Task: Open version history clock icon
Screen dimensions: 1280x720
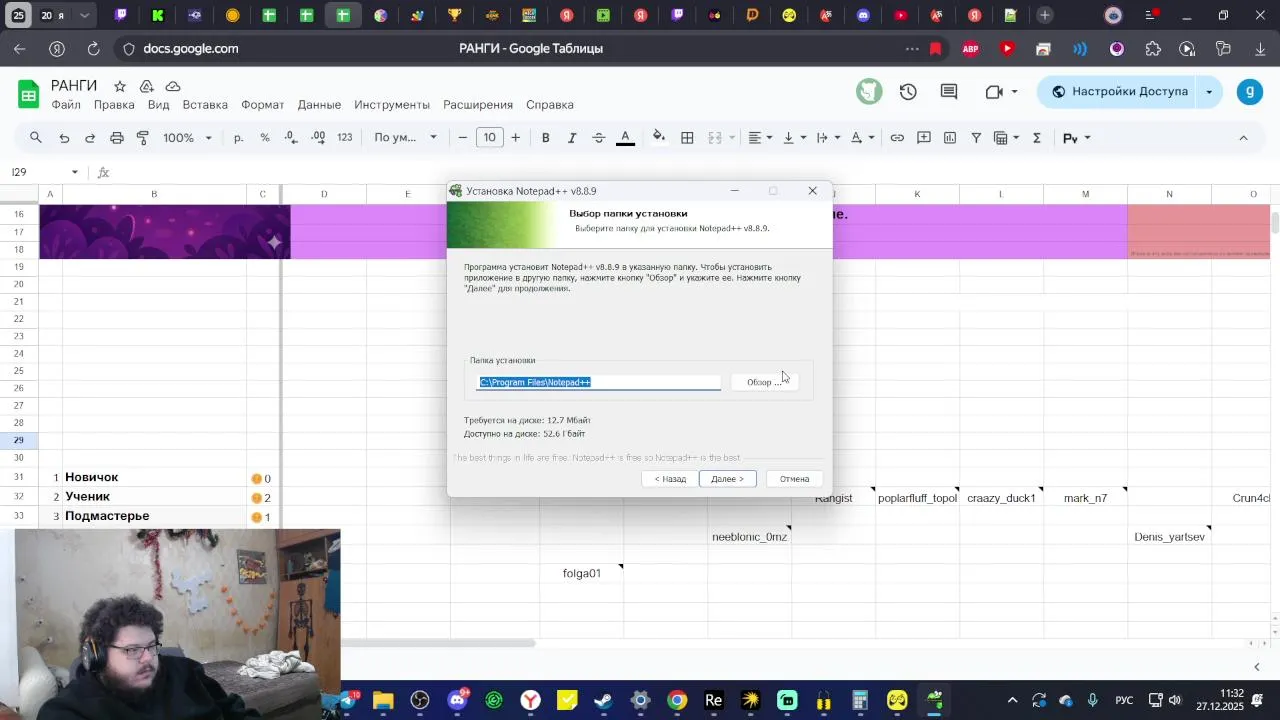Action: [908, 92]
